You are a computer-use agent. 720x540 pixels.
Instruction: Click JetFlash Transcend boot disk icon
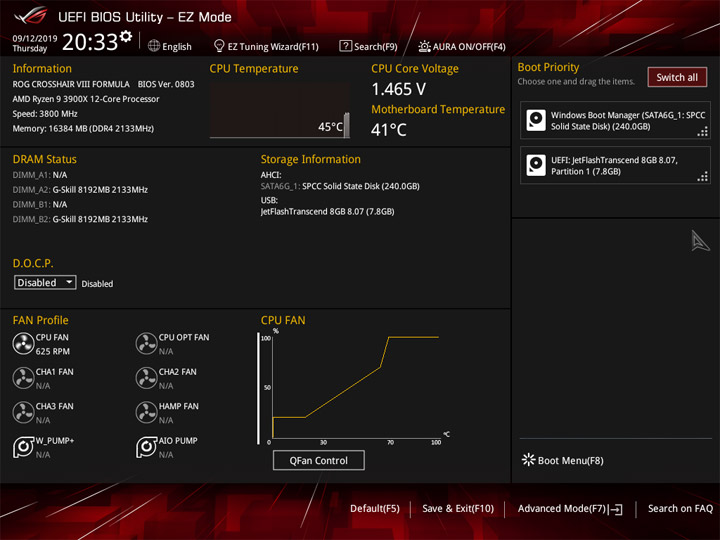pos(536,165)
